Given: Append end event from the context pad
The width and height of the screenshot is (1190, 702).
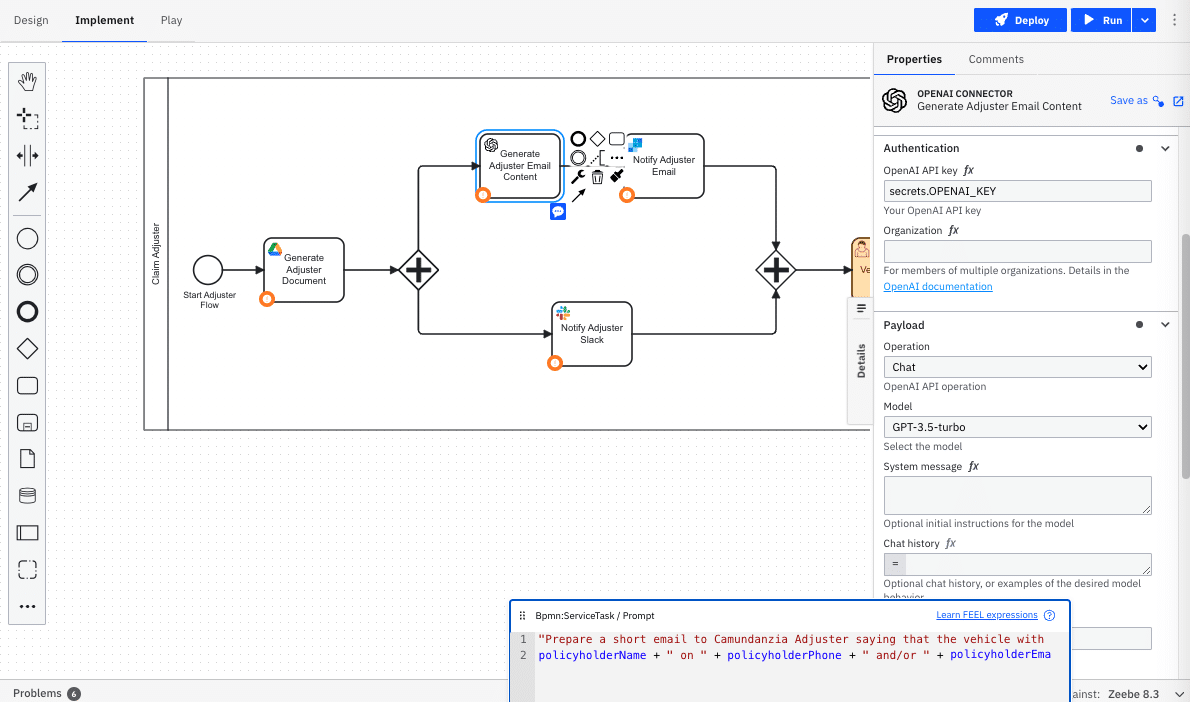Looking at the screenshot, I should 578,139.
